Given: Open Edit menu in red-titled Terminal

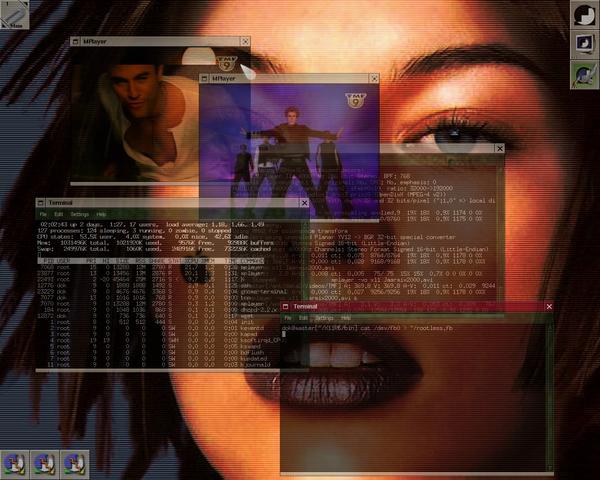Looking at the screenshot, I should [303, 318].
